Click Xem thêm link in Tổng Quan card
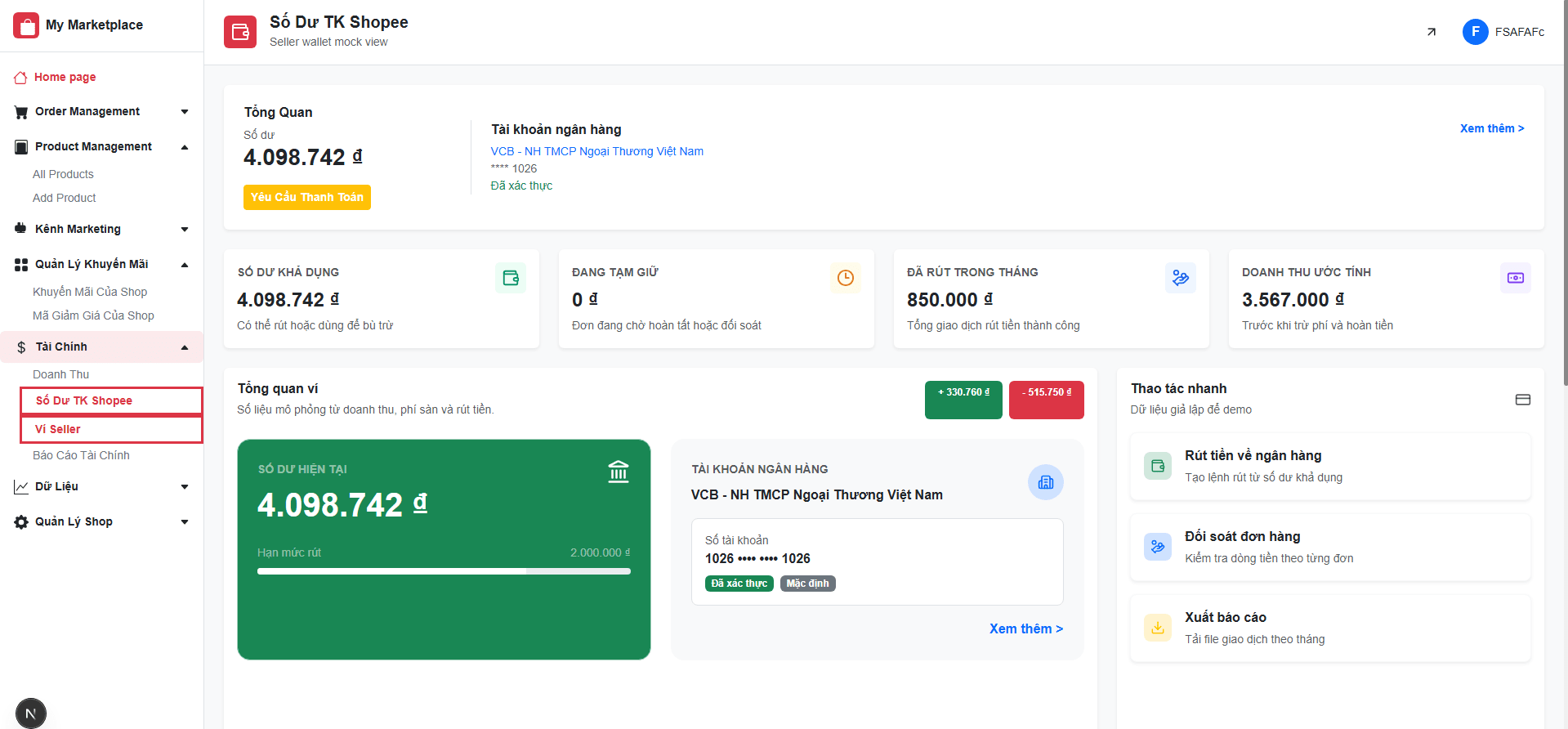The width and height of the screenshot is (1568, 729). coord(1492,128)
